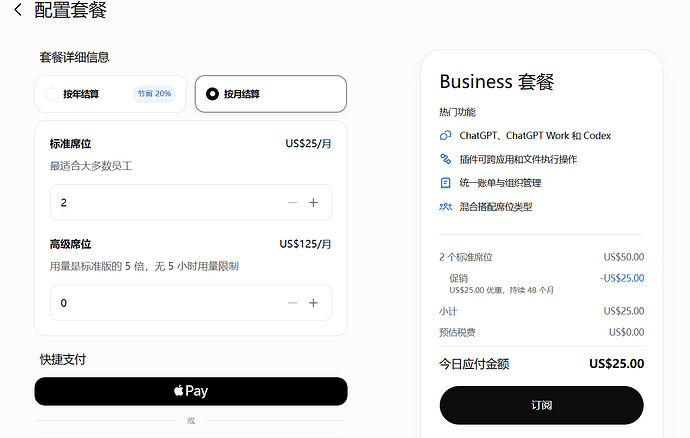Image resolution: width=690 pixels, height=438 pixels.
Task: Decrease the 高级席位 seat count with minus
Action: 293,303
